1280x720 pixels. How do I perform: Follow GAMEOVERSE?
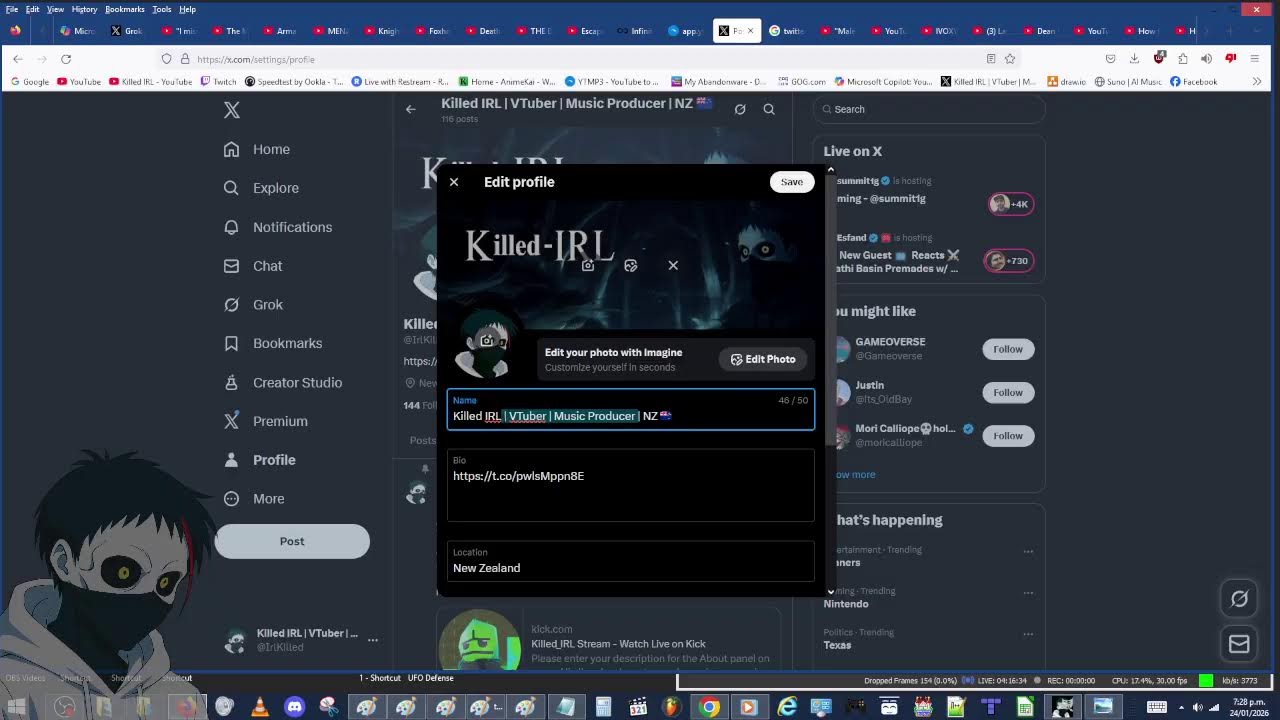coord(1008,349)
